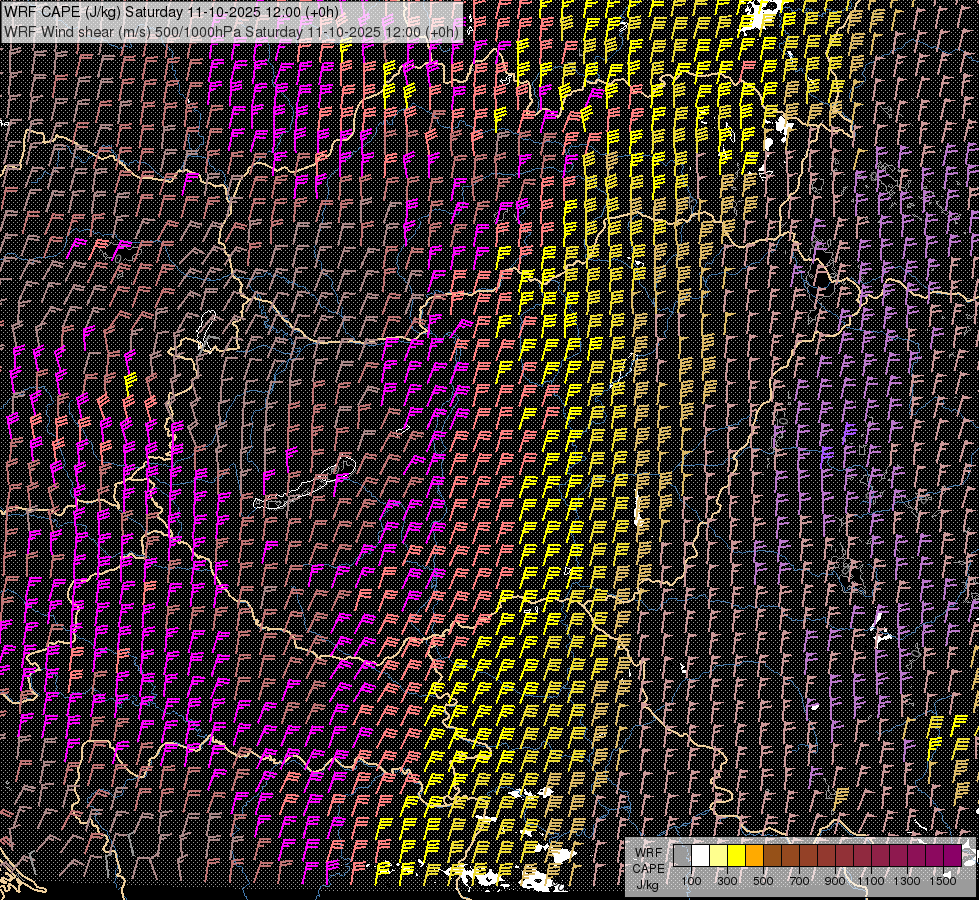
Task: Select the last magenta-purple legend swatch
Action: click(952, 855)
